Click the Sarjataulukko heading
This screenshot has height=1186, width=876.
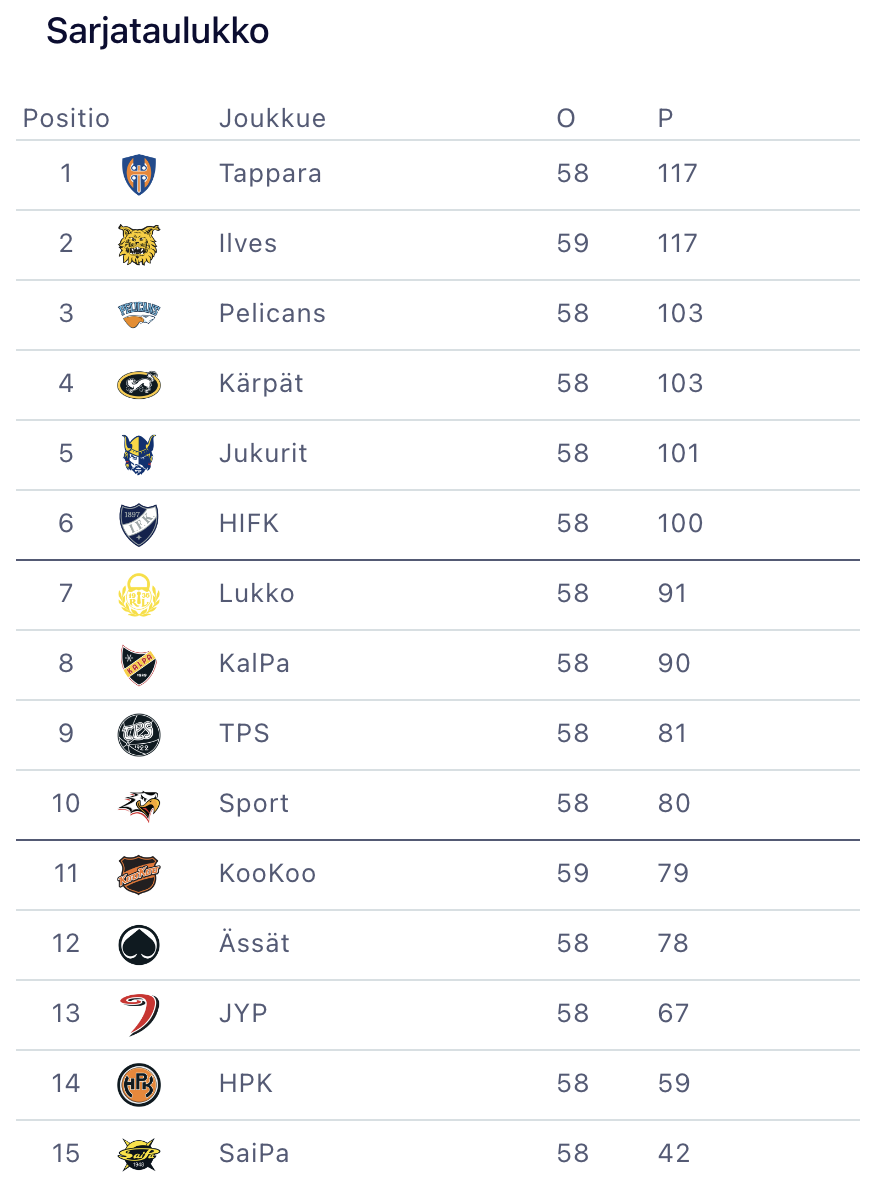(x=158, y=32)
